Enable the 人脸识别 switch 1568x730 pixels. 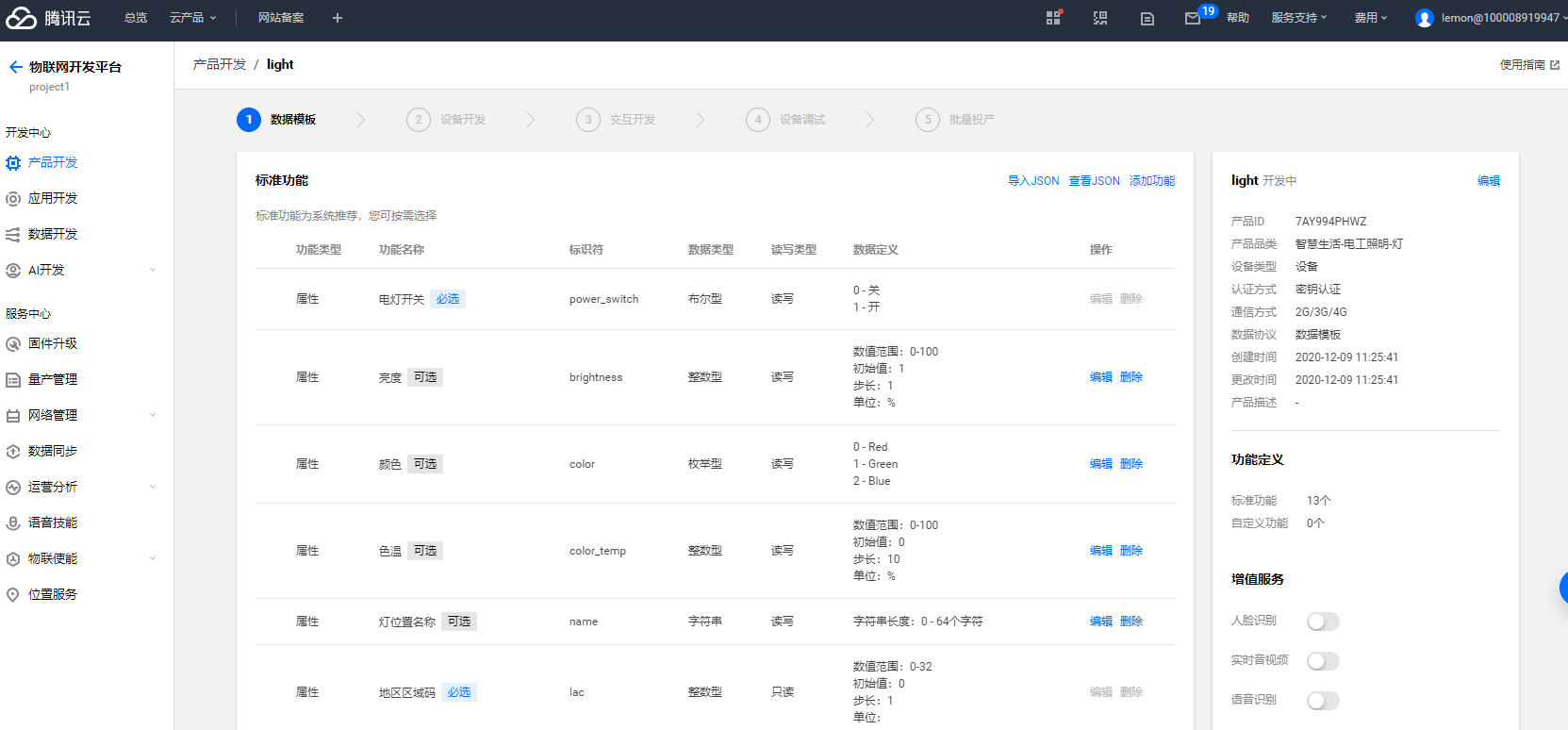click(x=1323, y=621)
